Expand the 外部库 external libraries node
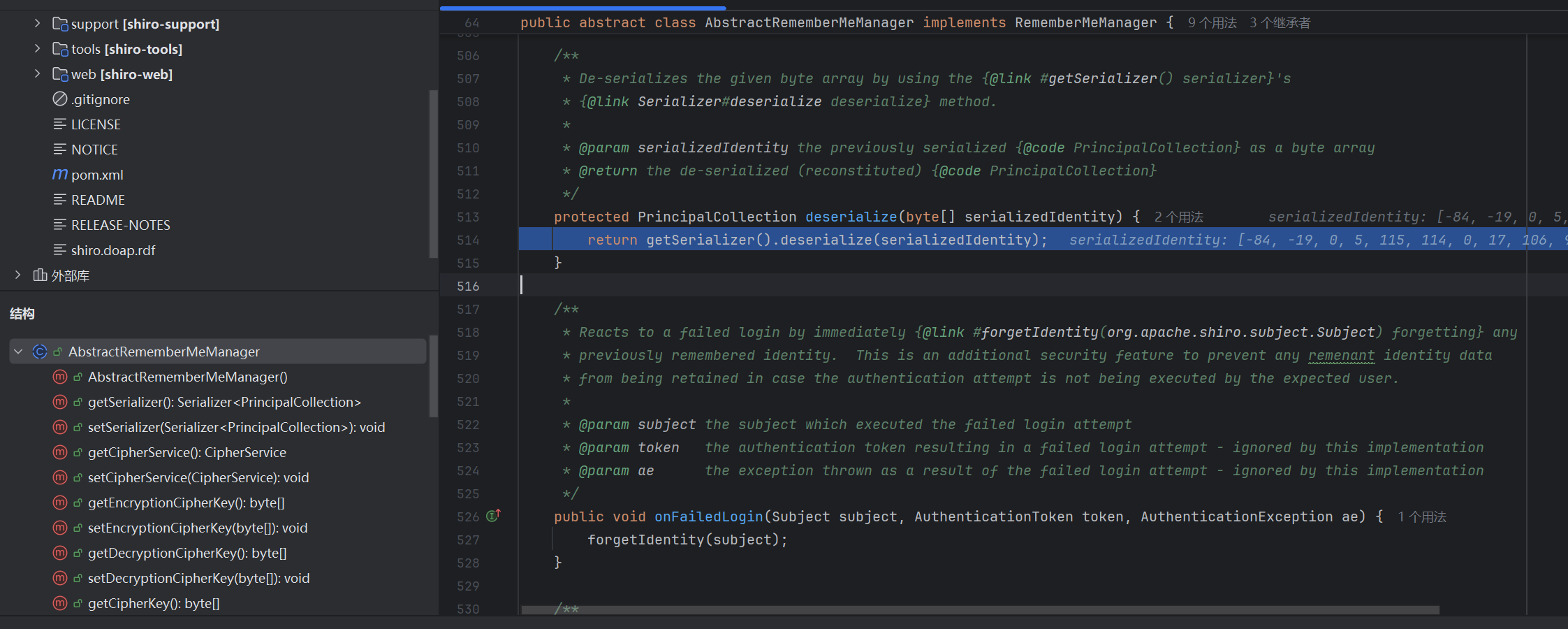Viewport: 1568px width, 629px height. tap(18, 275)
